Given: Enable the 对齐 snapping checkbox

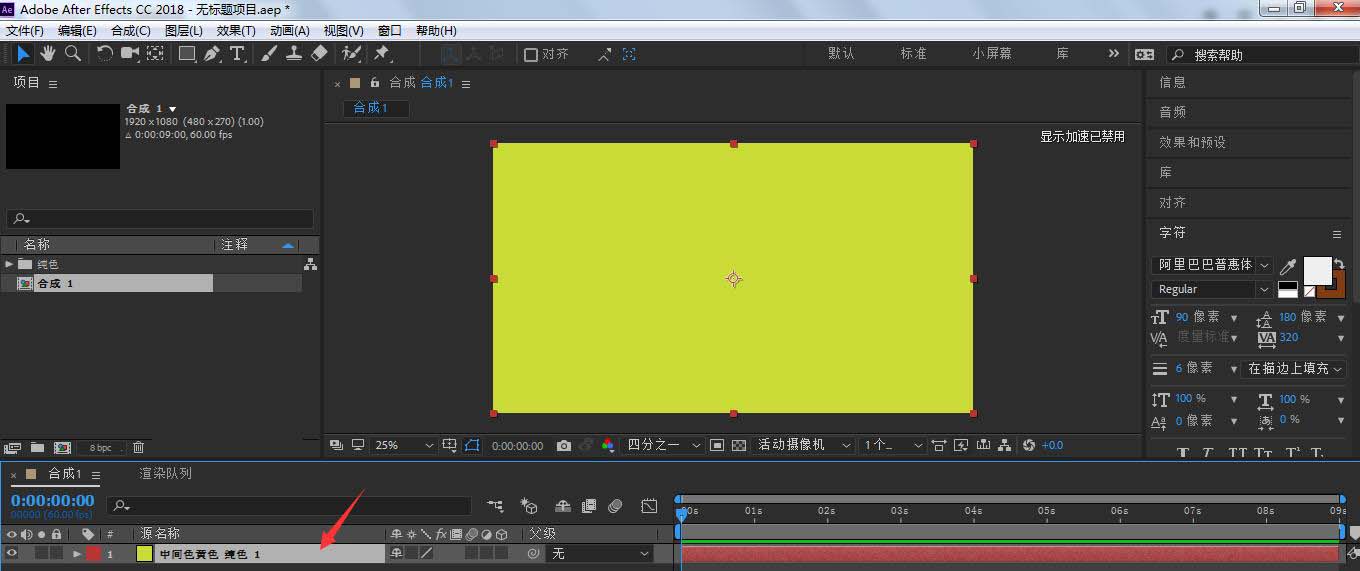Looking at the screenshot, I should pyautogui.click(x=531, y=54).
